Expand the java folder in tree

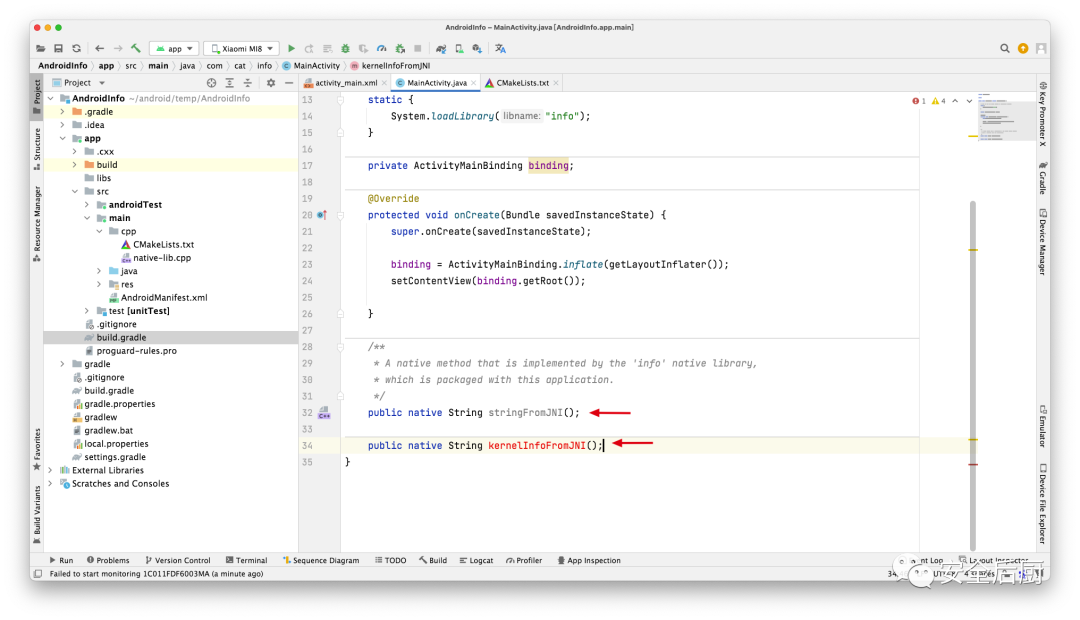tap(99, 271)
